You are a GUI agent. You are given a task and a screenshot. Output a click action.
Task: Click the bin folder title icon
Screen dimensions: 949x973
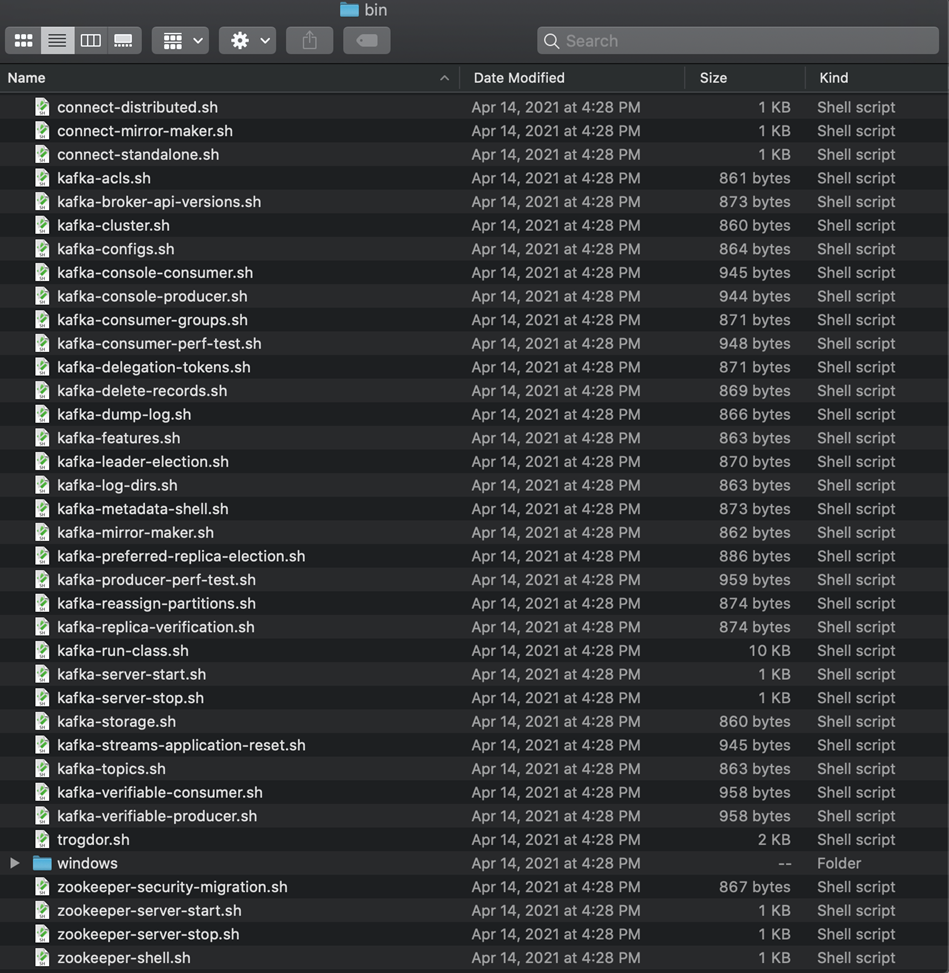349,9
